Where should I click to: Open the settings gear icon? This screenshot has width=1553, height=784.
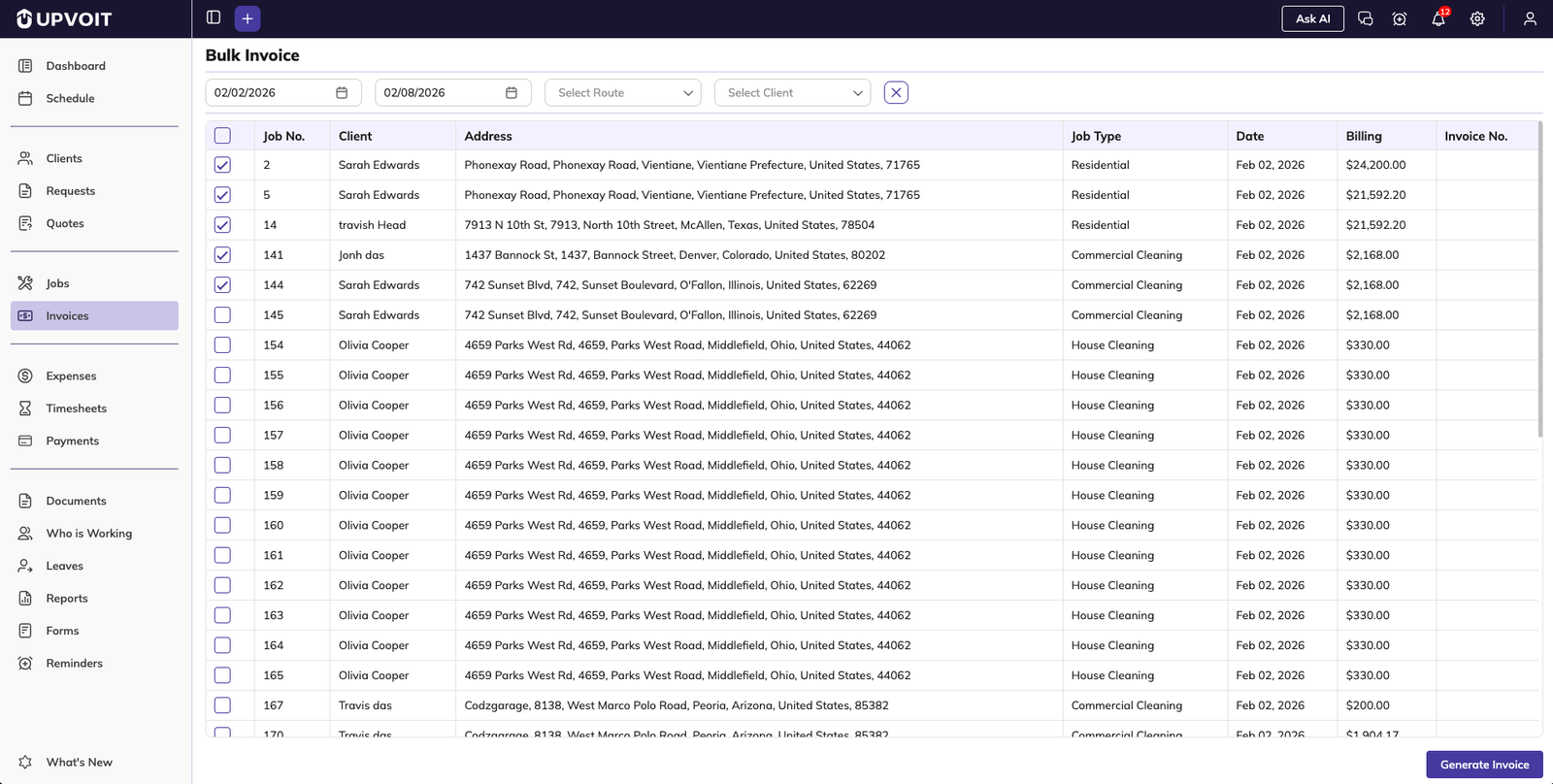click(x=1477, y=18)
